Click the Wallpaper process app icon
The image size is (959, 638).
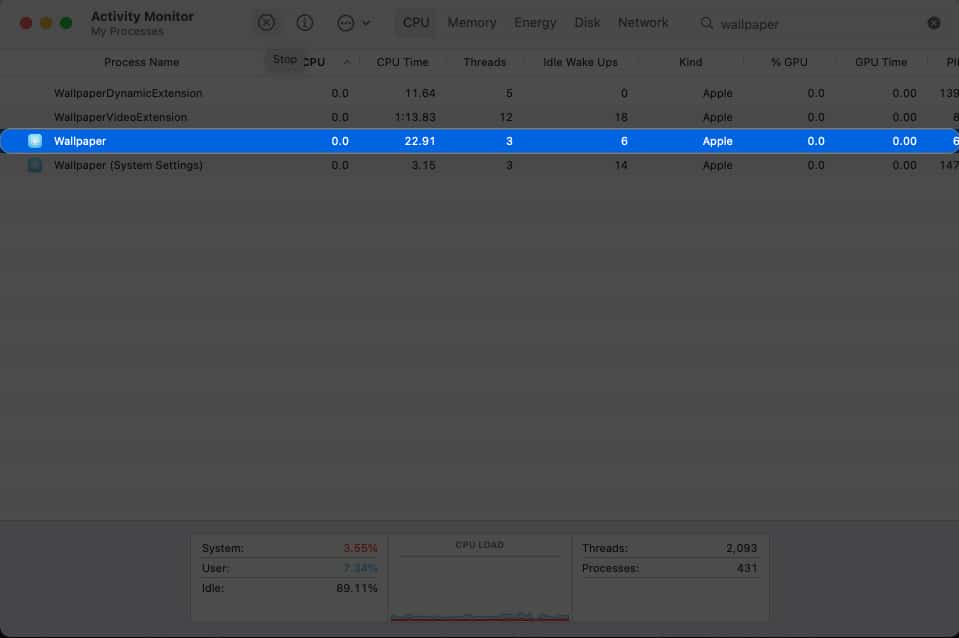point(35,141)
